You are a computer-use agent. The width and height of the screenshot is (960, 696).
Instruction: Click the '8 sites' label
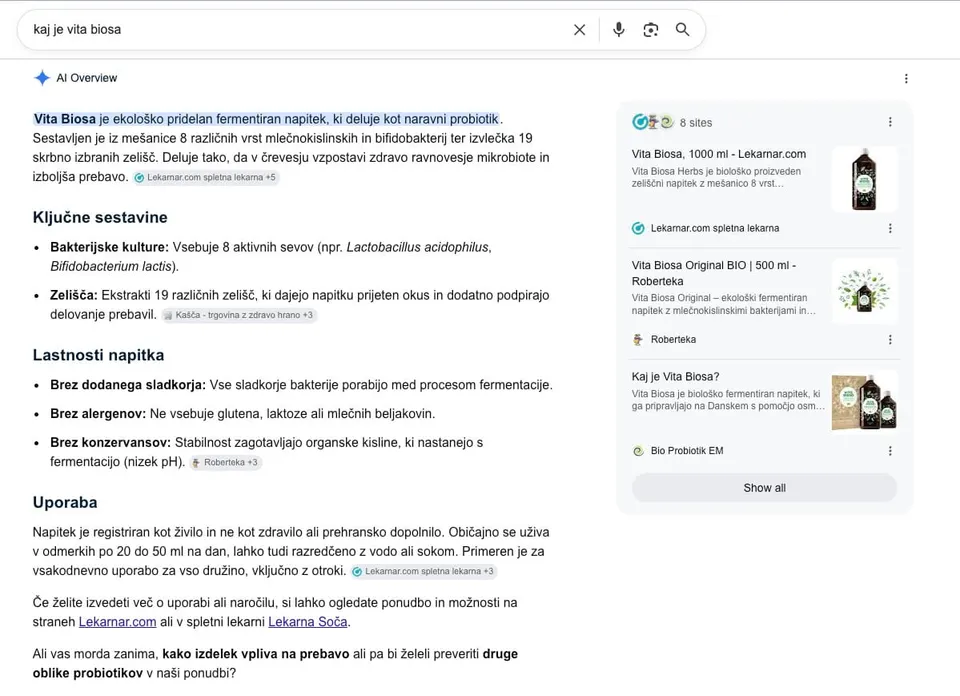[x=696, y=122]
